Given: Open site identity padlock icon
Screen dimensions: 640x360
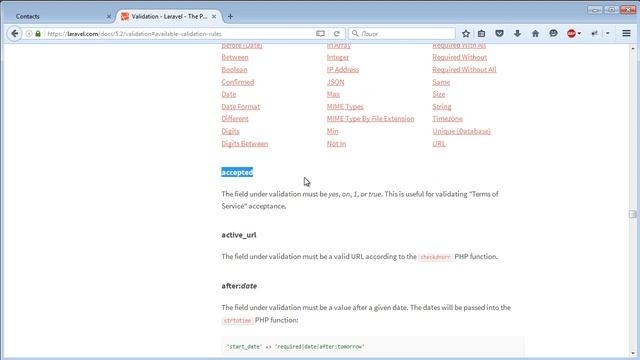Looking at the screenshot, I should pyautogui.click(x=38, y=33).
